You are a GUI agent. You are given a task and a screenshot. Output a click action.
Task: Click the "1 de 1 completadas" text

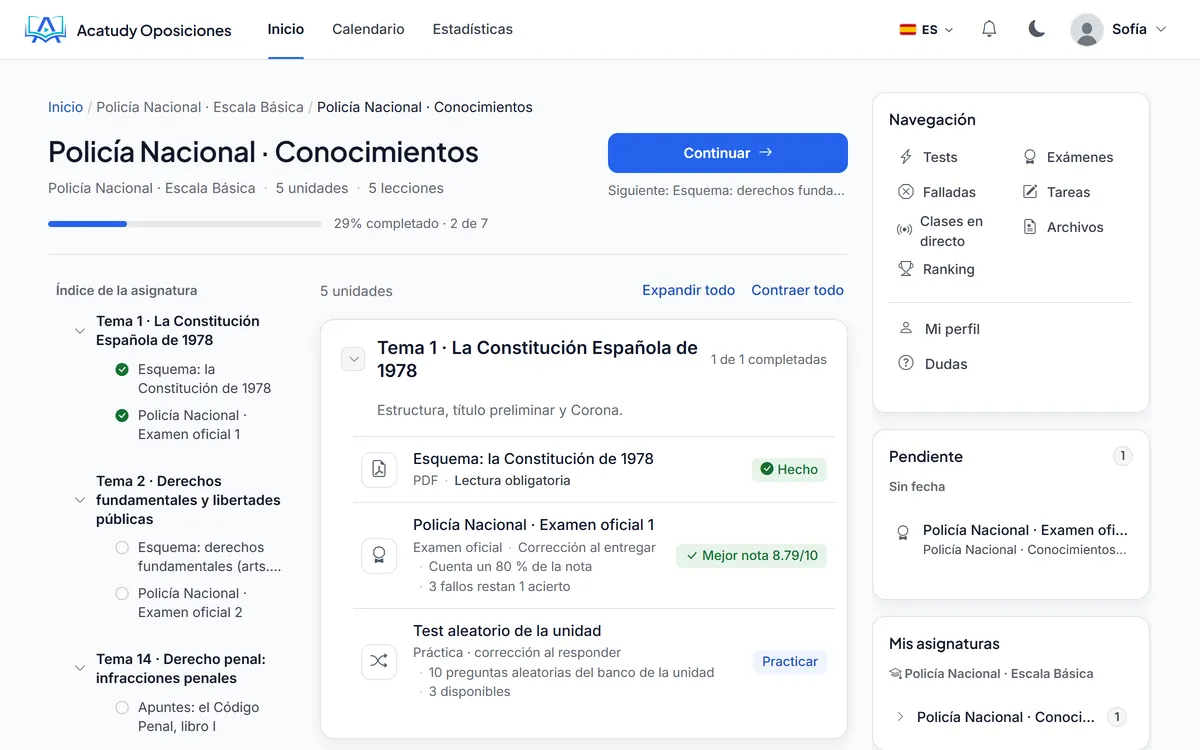pyautogui.click(x=769, y=359)
